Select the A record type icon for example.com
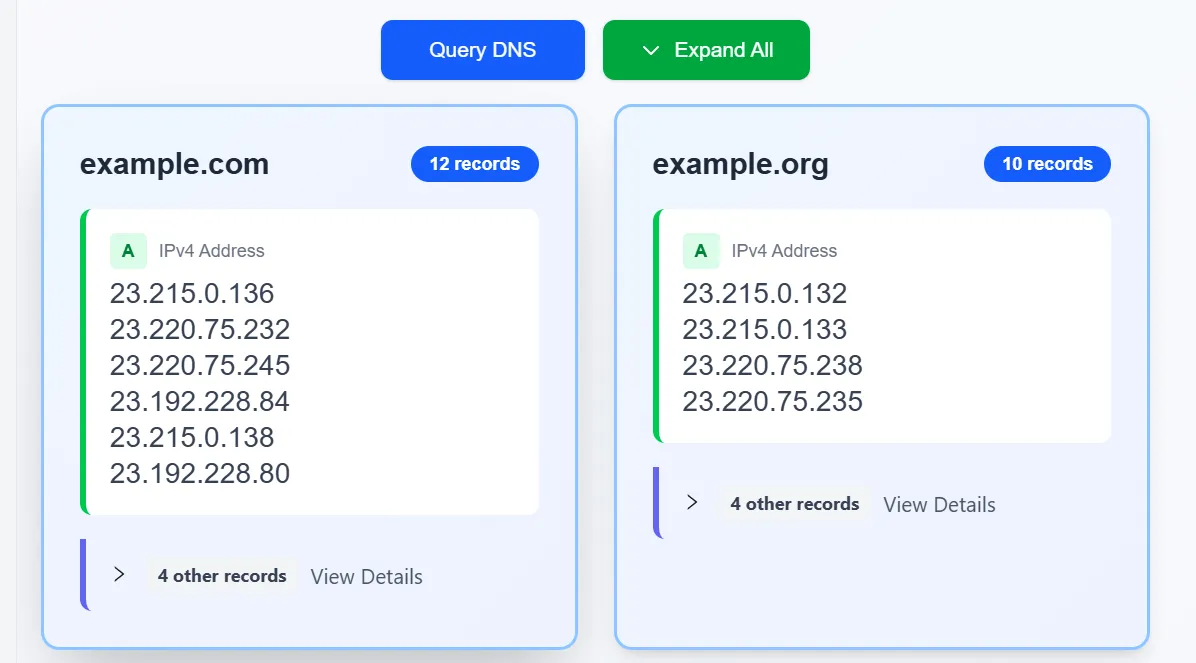The height and width of the screenshot is (663, 1196). point(128,251)
